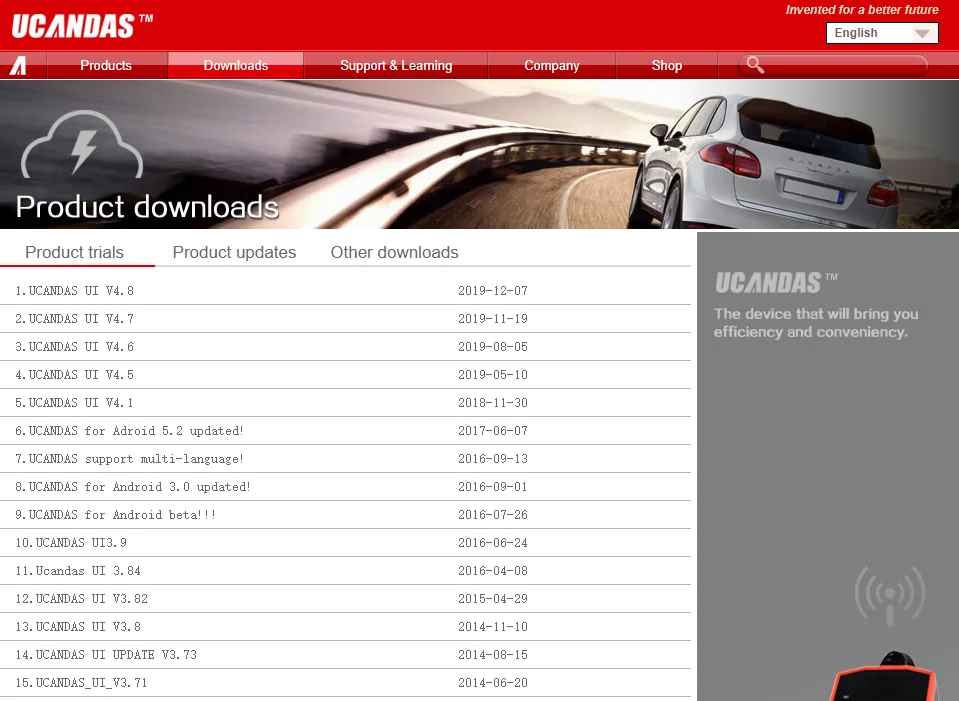Open the Ucandas UI 3.84 download
Screen dimensions: 959x701
[78, 571]
